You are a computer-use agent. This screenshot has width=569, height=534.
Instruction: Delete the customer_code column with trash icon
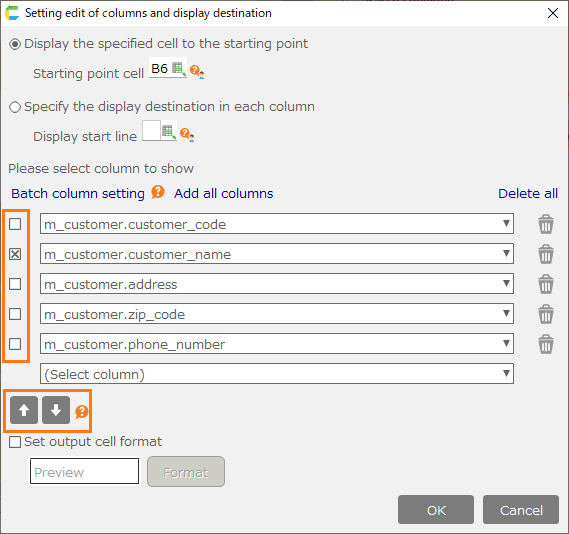[x=546, y=224]
